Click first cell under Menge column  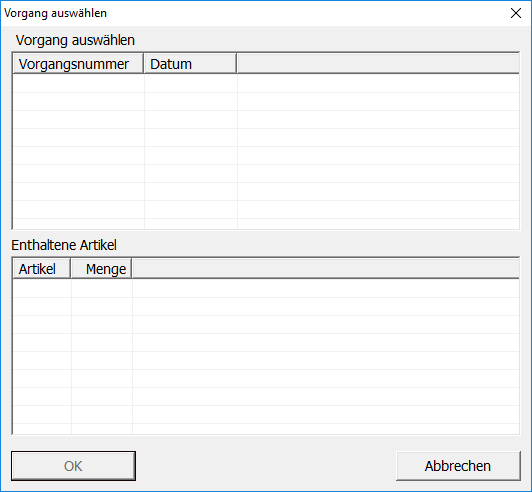point(102,288)
